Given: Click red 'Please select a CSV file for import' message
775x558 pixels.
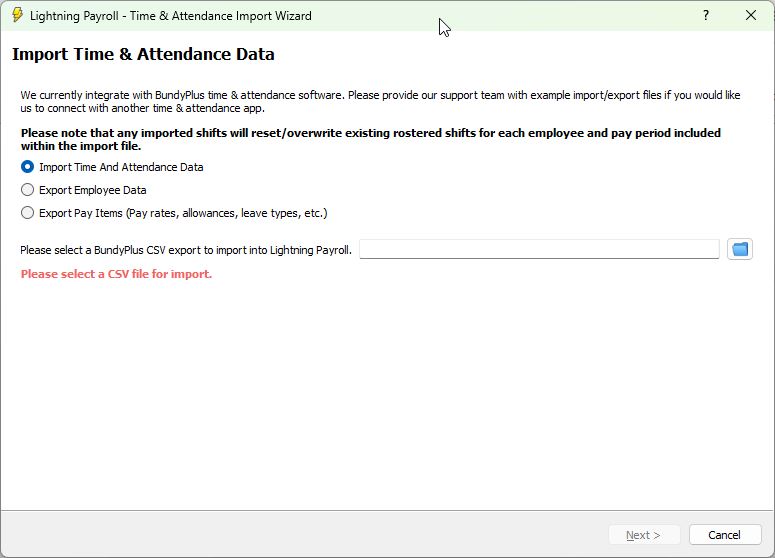Looking at the screenshot, I should click(116, 274).
